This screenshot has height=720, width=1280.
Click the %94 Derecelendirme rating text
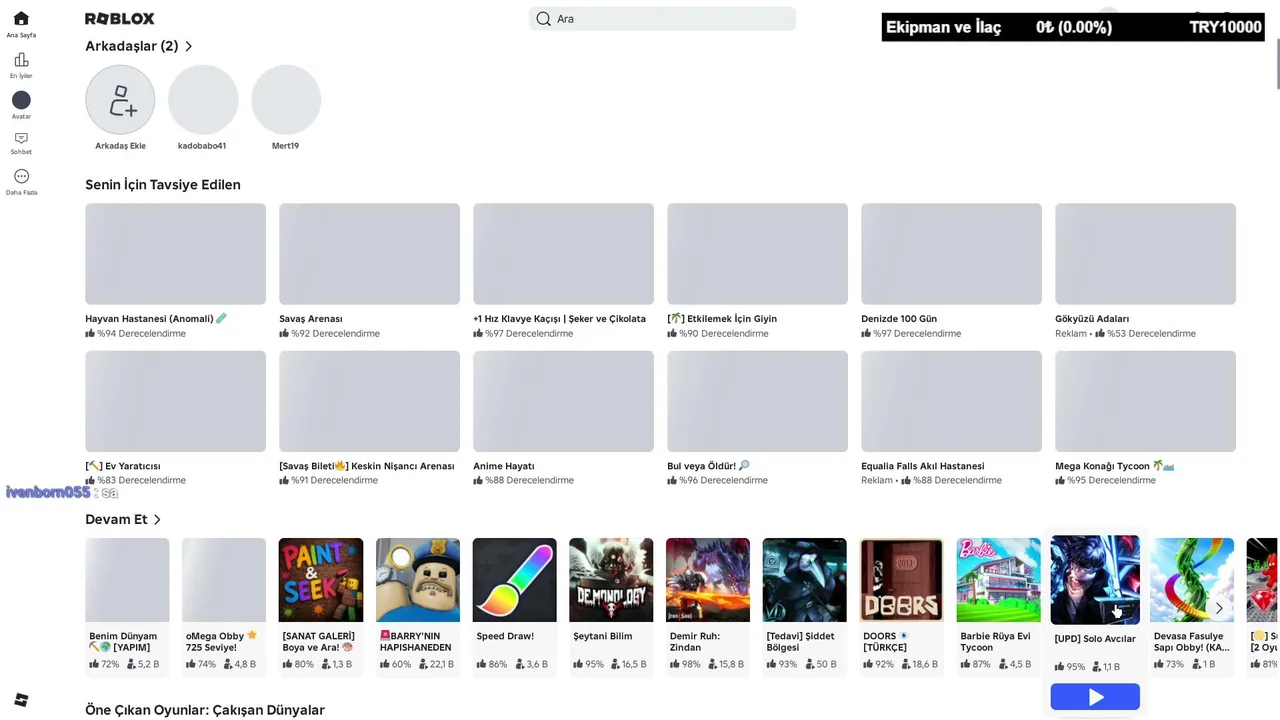(141, 334)
